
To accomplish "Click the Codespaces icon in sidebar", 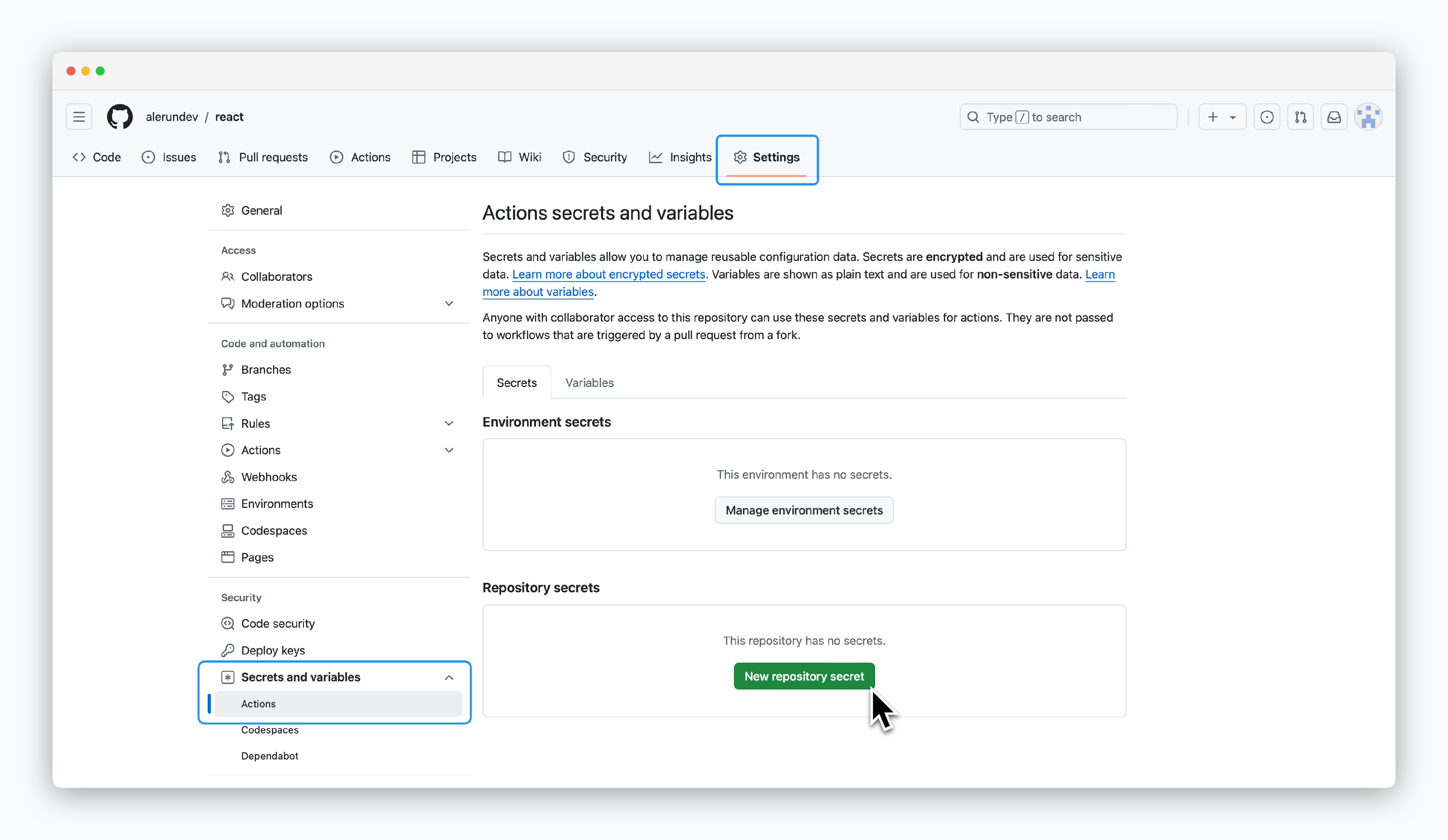I will pos(228,530).
